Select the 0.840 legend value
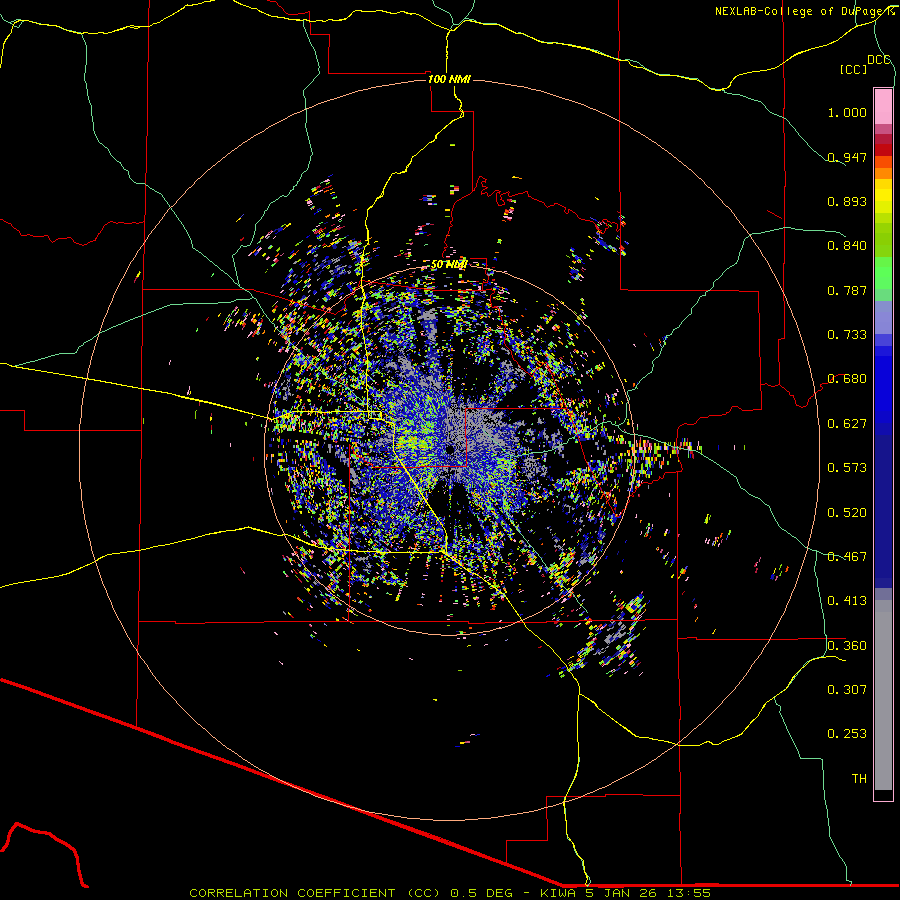Image resolution: width=900 pixels, height=900 pixels. coord(847,246)
